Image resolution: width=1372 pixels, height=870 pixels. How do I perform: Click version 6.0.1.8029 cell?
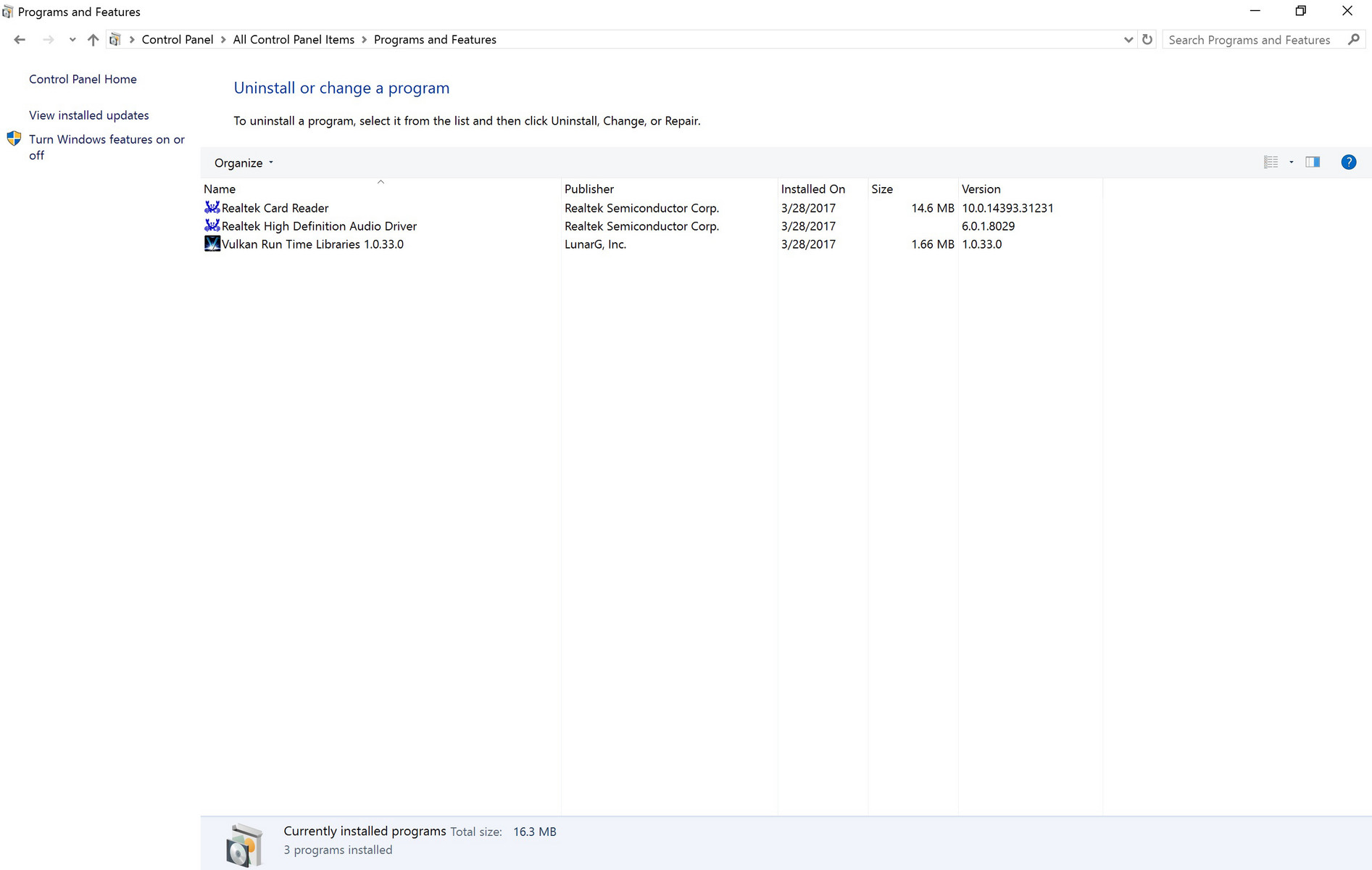point(988,226)
